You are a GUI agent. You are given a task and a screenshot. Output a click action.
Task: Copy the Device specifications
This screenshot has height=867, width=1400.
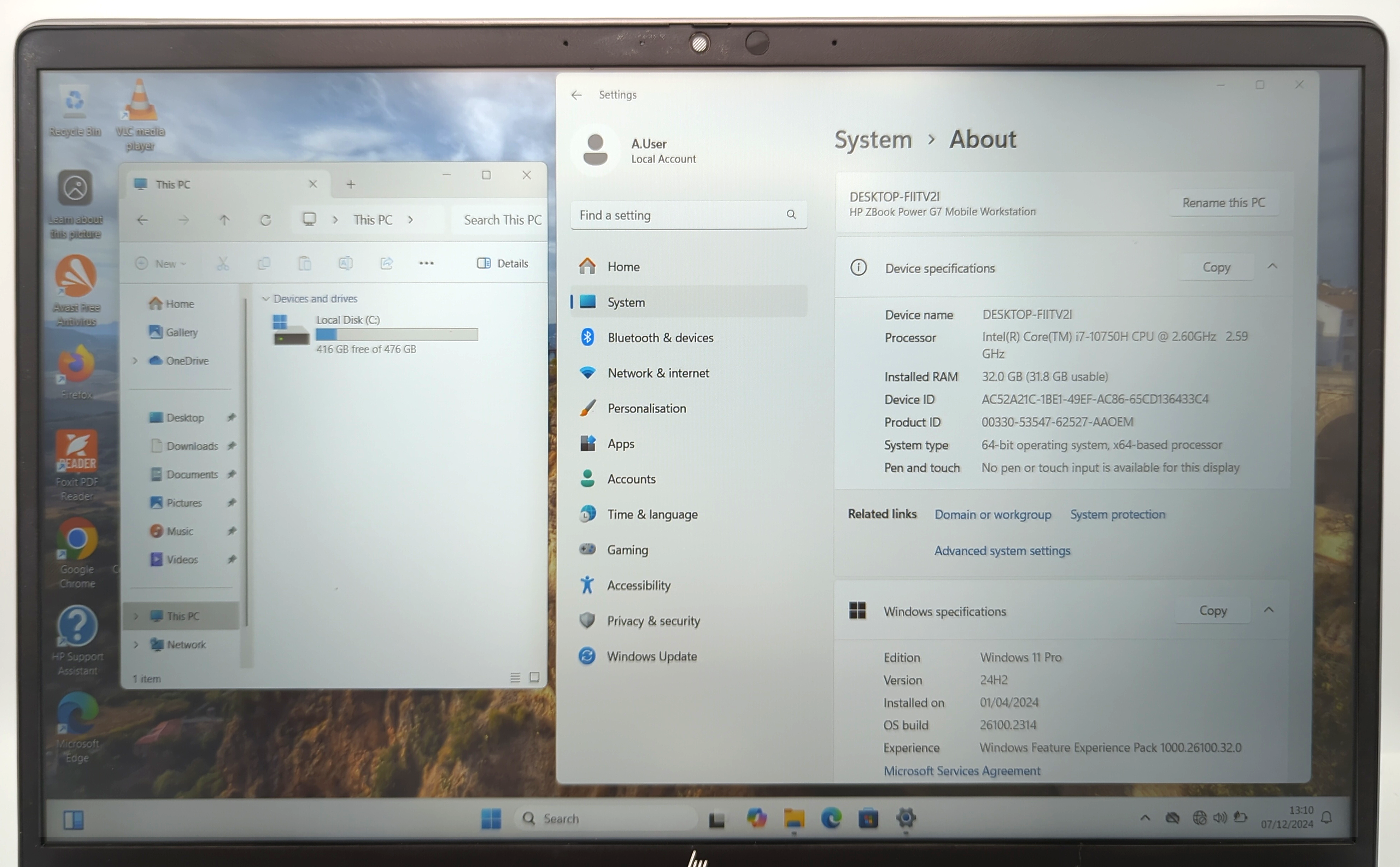1216,267
